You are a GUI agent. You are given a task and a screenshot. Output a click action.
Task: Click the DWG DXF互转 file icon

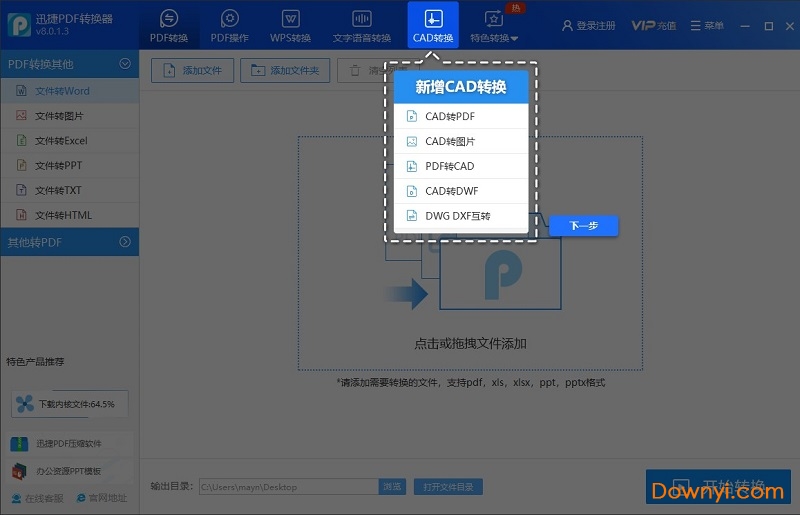click(411, 216)
